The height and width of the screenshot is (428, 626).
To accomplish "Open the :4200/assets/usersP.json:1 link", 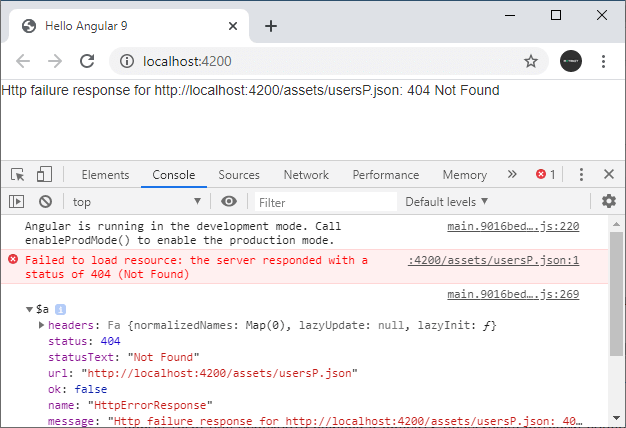I will (493, 260).
